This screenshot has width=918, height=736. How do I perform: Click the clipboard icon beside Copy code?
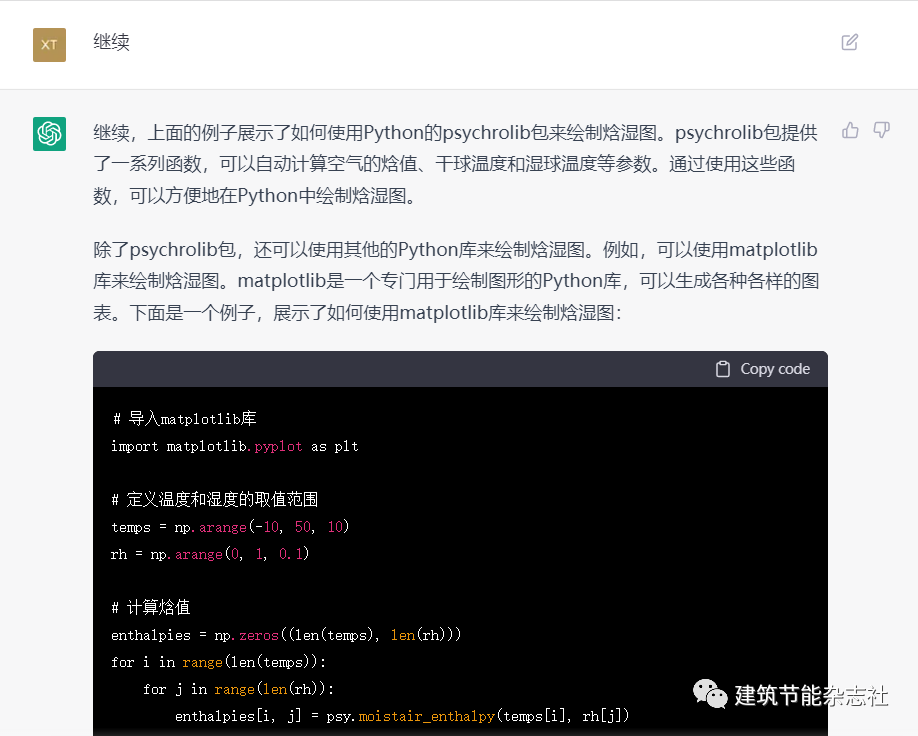pos(721,368)
